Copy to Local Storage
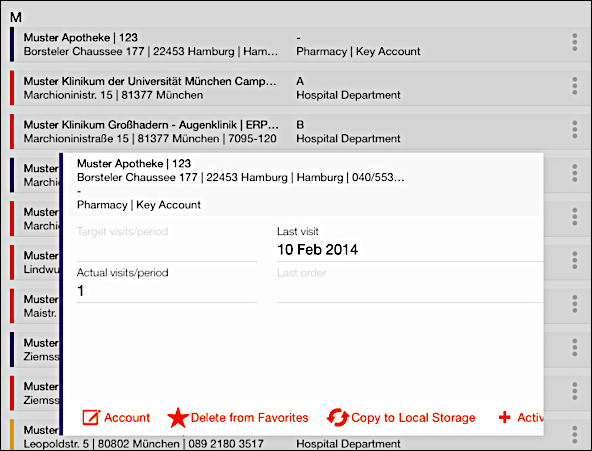Screen dimensions: 592x451 pos(413,418)
